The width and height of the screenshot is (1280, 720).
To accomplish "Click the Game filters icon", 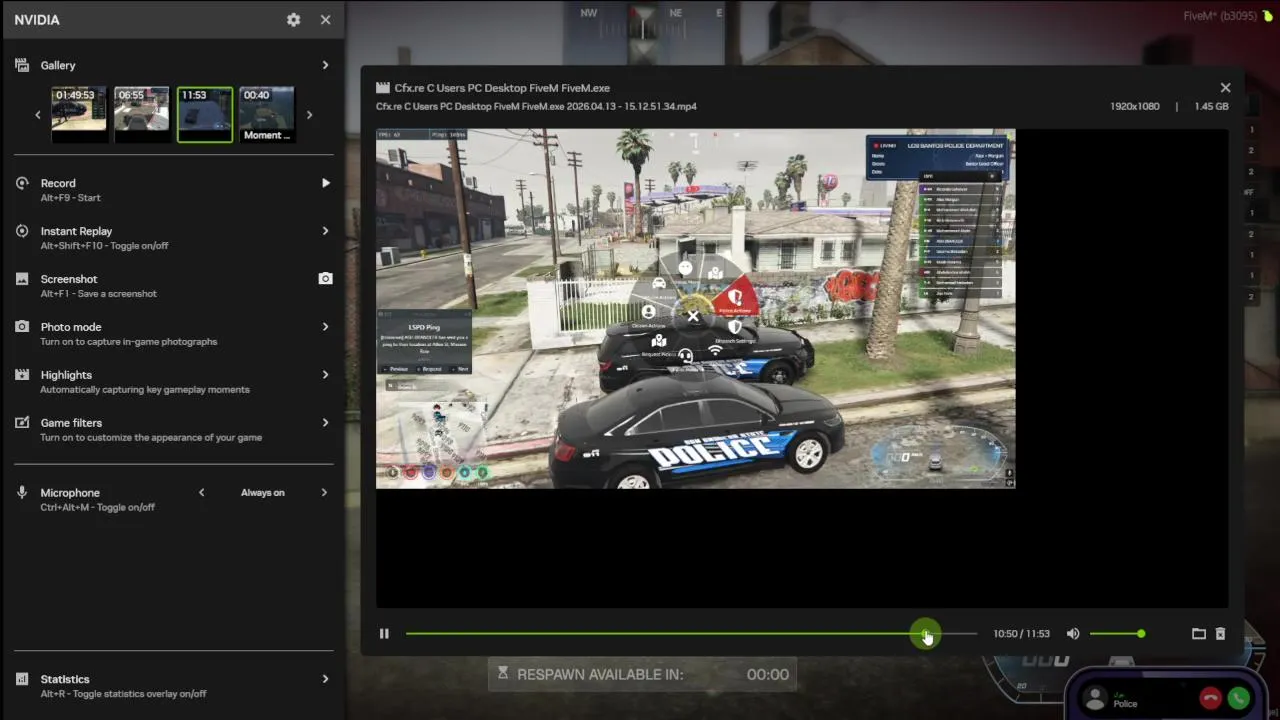I will [x=22, y=423].
